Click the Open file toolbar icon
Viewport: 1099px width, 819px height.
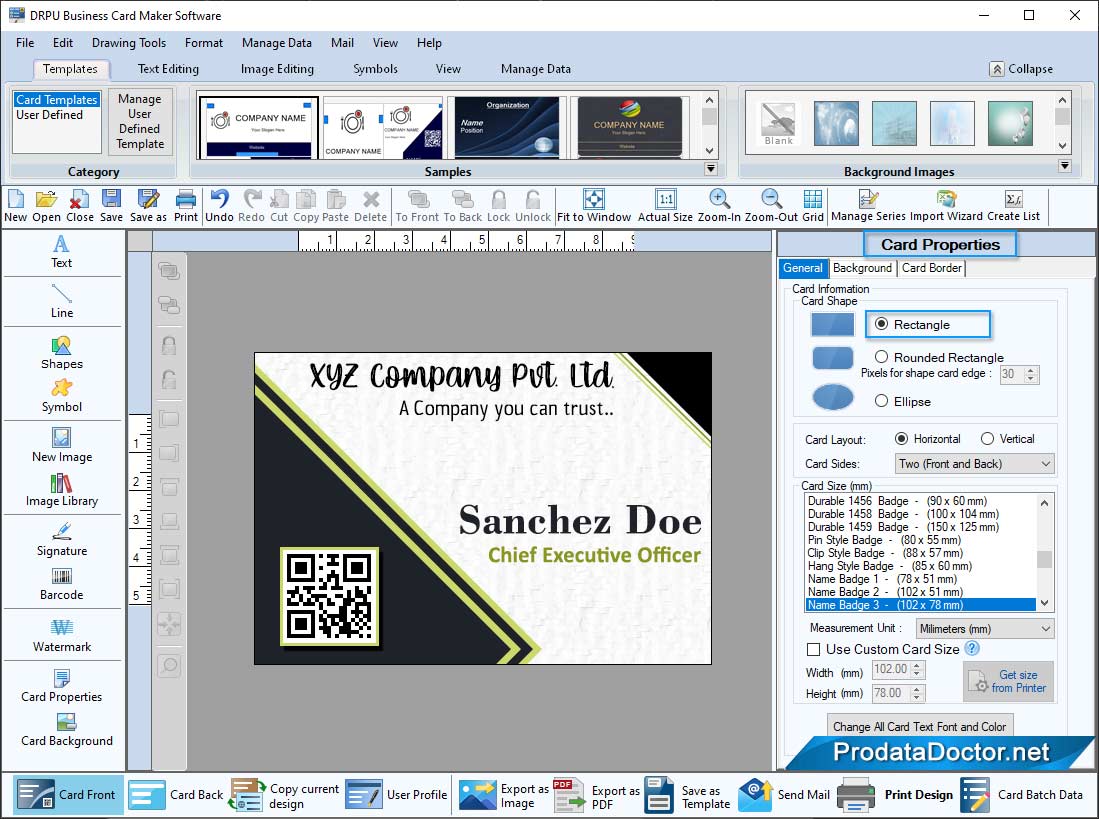46,207
